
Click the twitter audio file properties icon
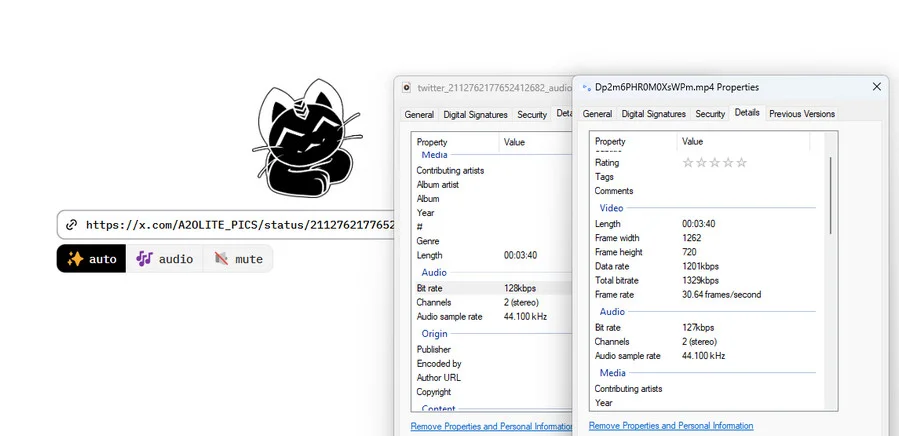pos(406,87)
